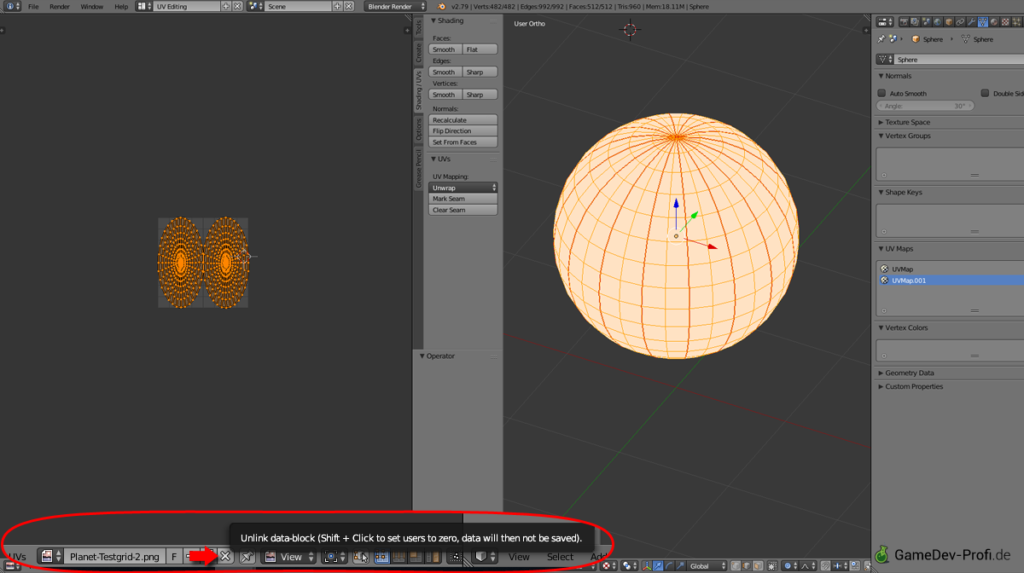Click Mark Seam button
Screen dimensions: 1024x573
tap(463, 199)
